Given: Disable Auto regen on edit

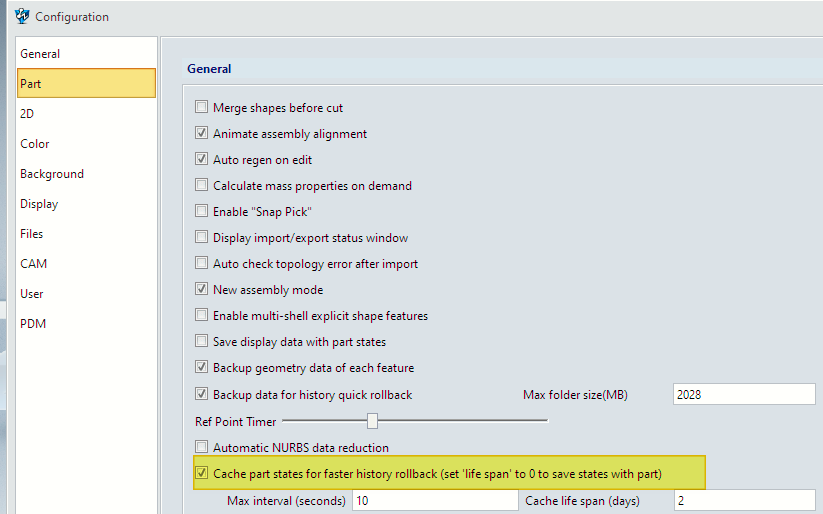Looking at the screenshot, I should (201, 159).
